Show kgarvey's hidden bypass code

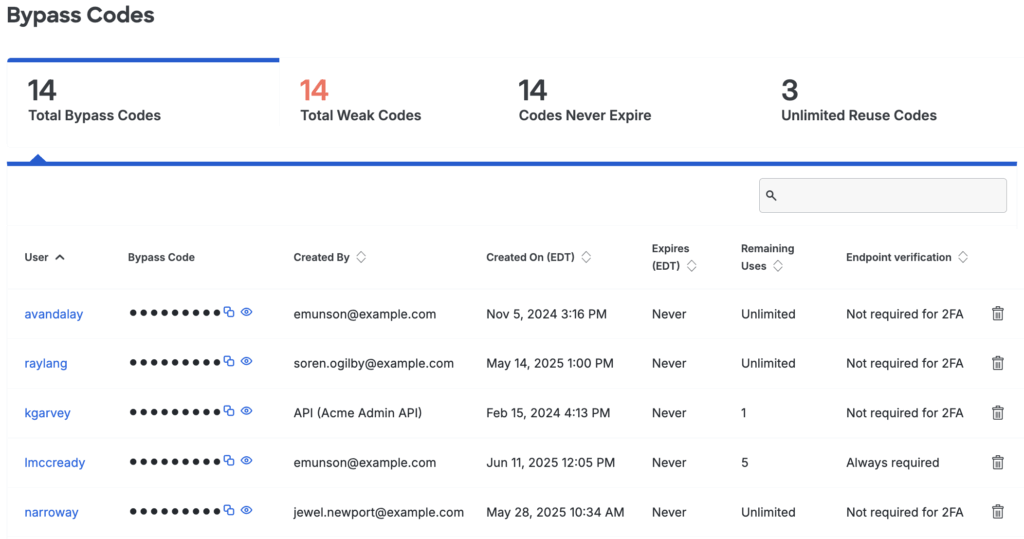(246, 411)
